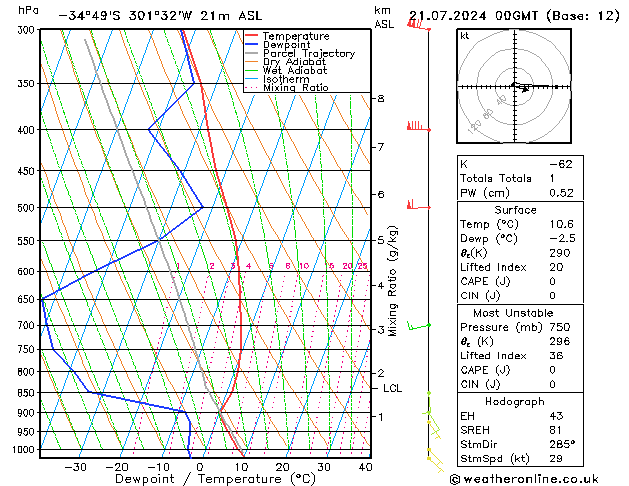Screen dimensions: 629x486
Task: Click the 'km ASL' altitude axis label
Action: [x=384, y=17]
